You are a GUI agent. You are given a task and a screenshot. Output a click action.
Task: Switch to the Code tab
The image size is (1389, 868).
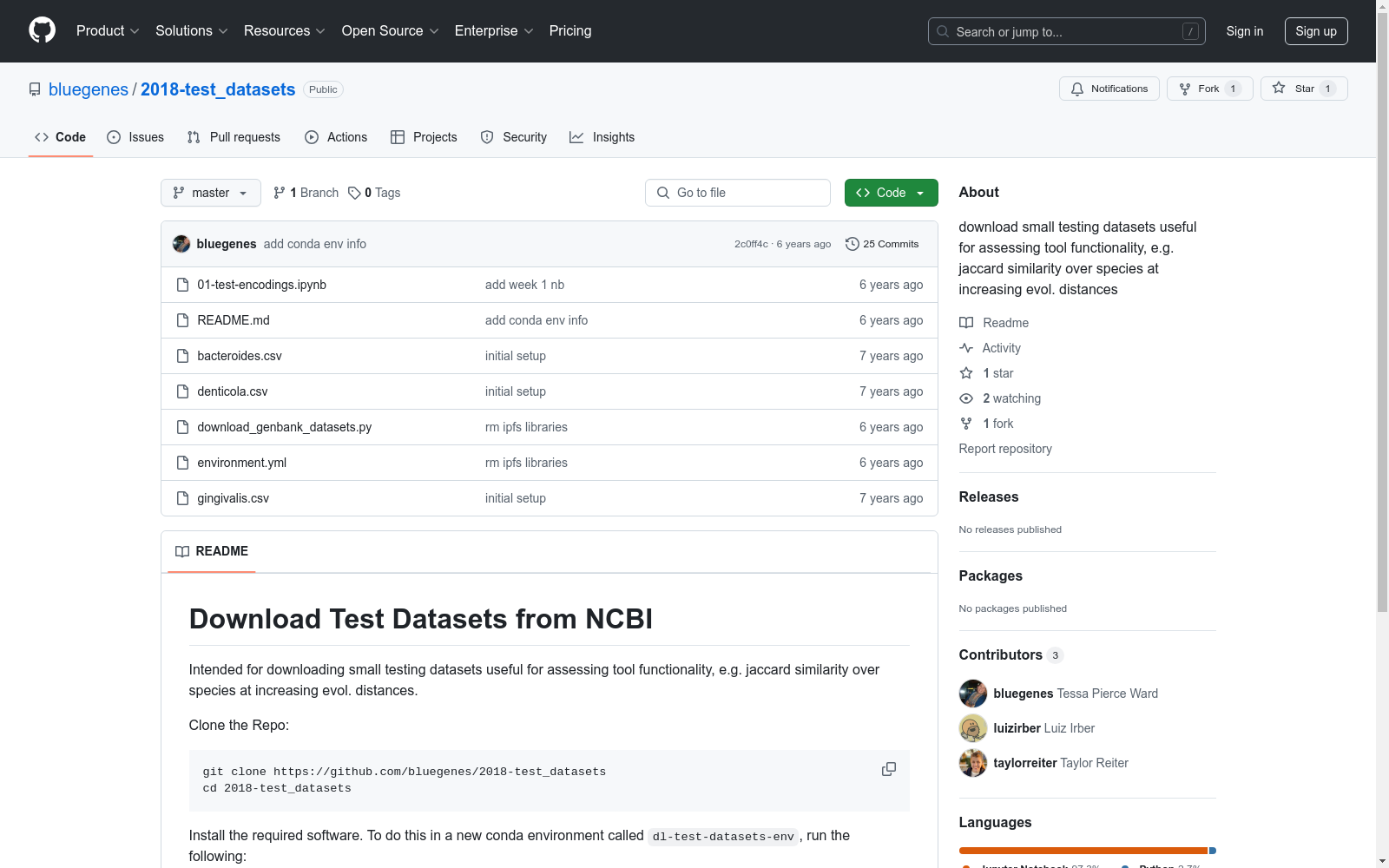tap(61, 137)
